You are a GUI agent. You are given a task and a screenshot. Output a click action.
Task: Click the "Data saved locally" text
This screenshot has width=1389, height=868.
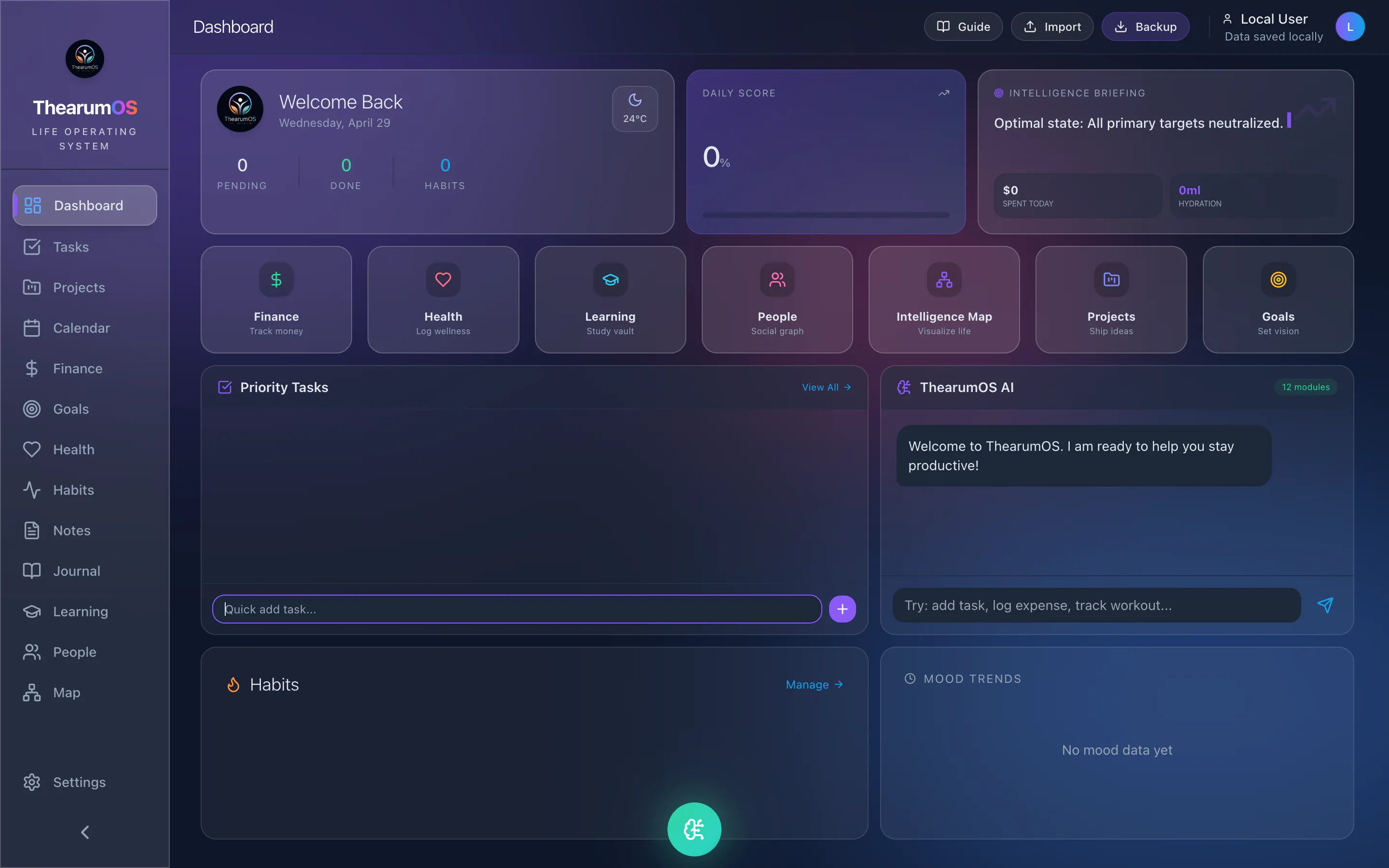click(1274, 37)
